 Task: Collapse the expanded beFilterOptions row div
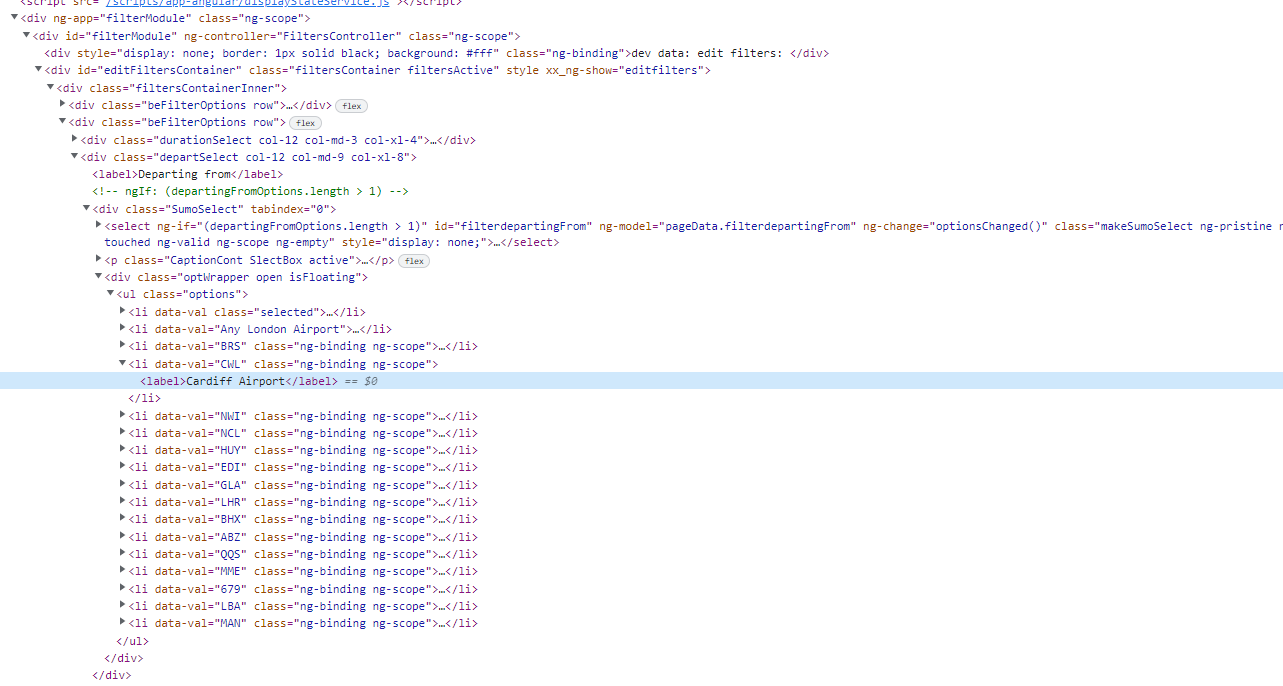62,122
